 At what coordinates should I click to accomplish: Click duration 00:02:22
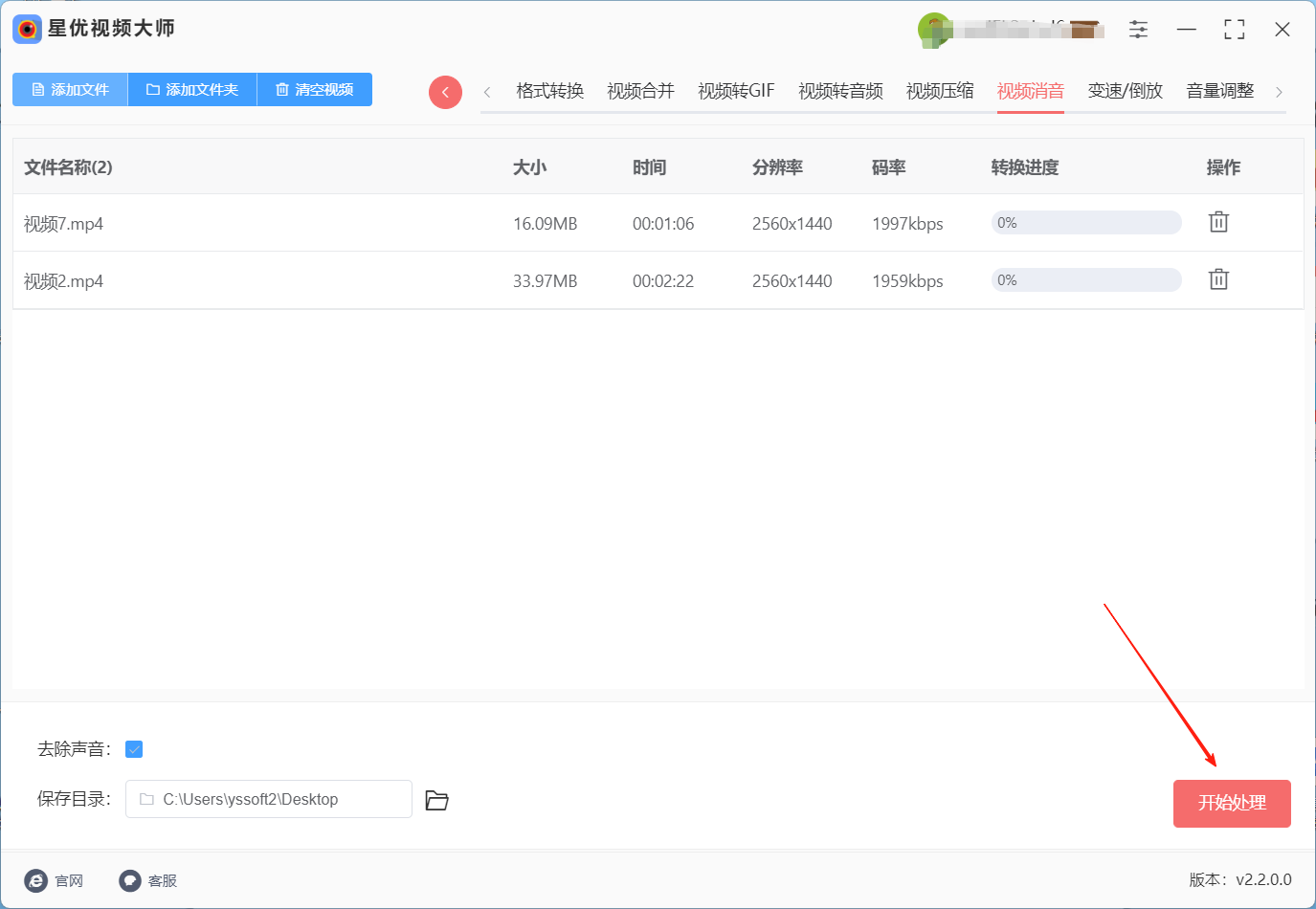pos(663,281)
